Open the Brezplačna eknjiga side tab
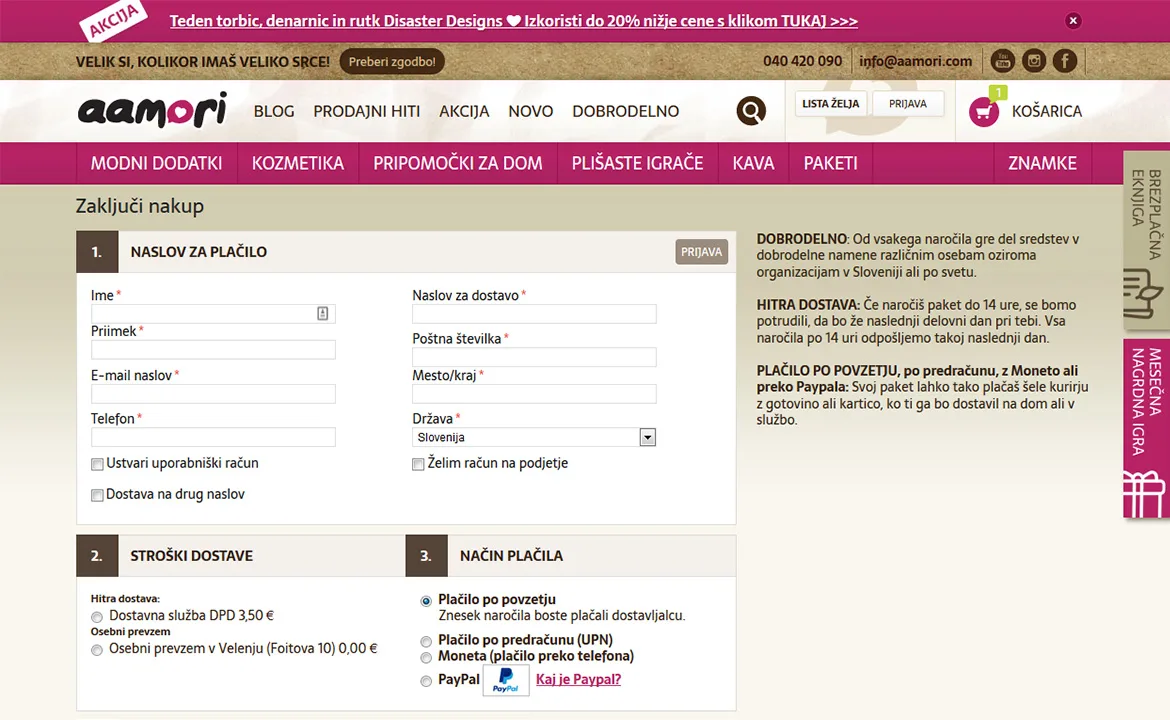This screenshot has width=1170, height=720. [1146, 240]
